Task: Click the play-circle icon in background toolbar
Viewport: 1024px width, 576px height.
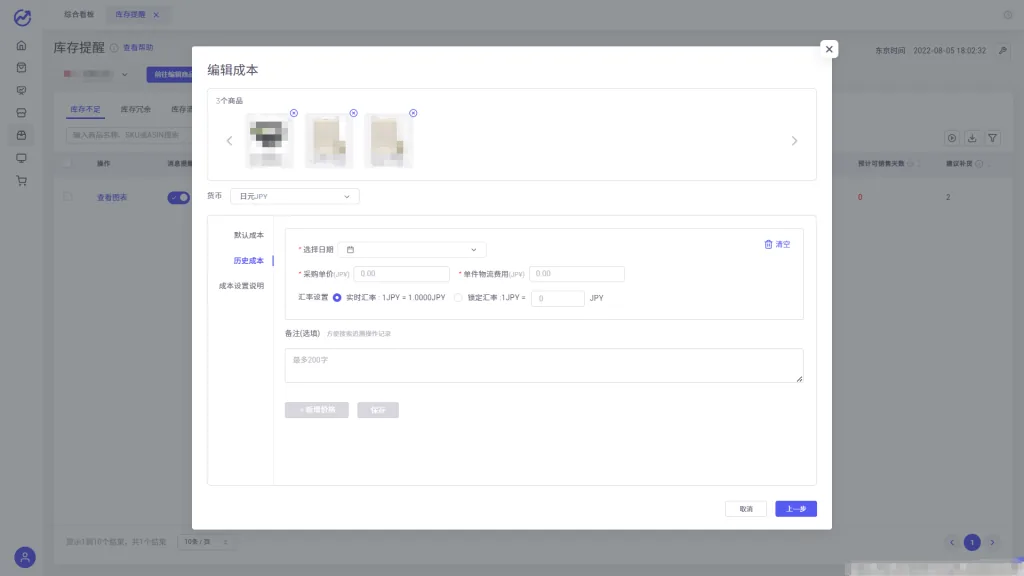Action: pyautogui.click(x=952, y=138)
